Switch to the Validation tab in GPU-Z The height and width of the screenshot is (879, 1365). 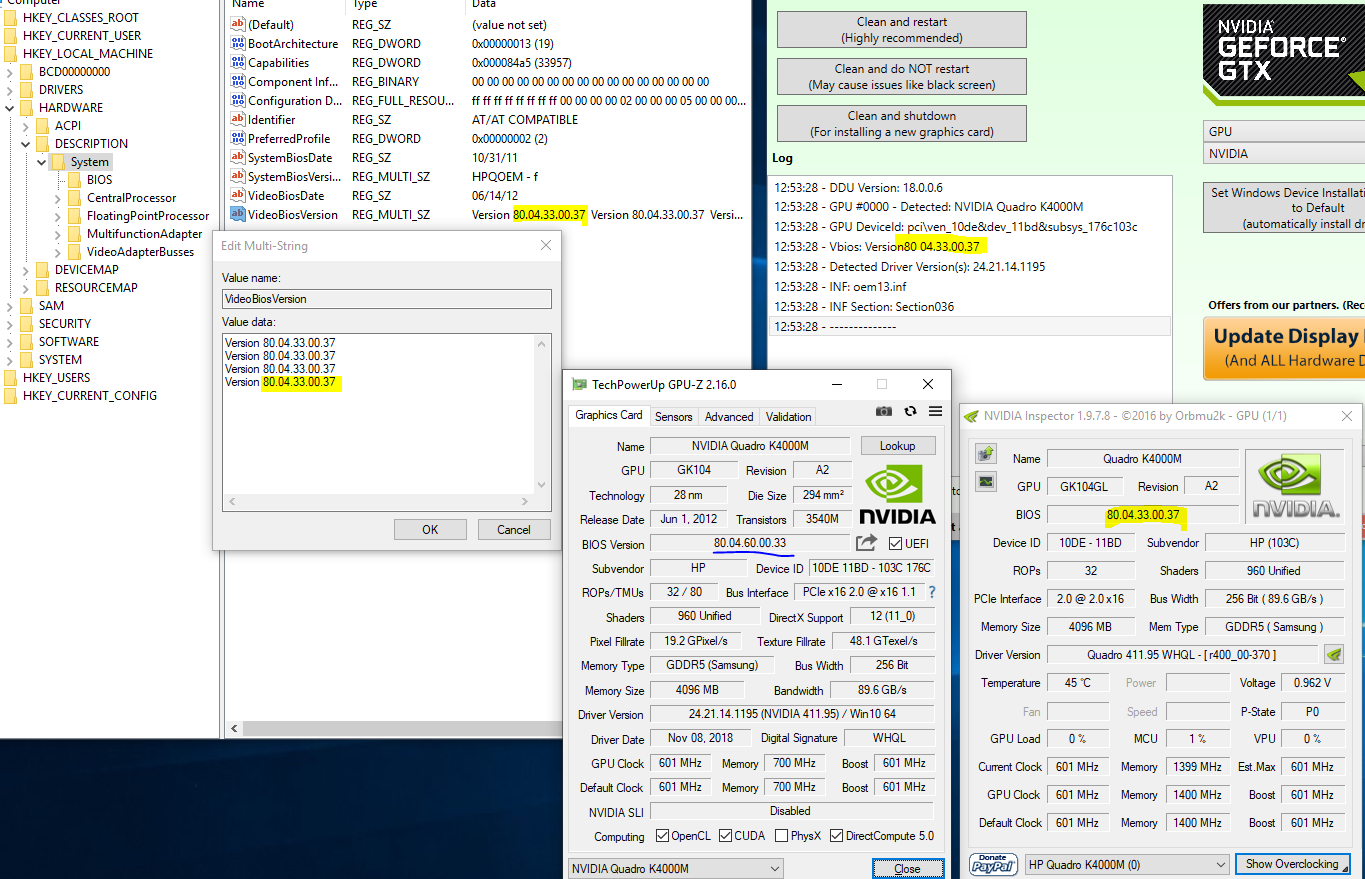click(788, 416)
